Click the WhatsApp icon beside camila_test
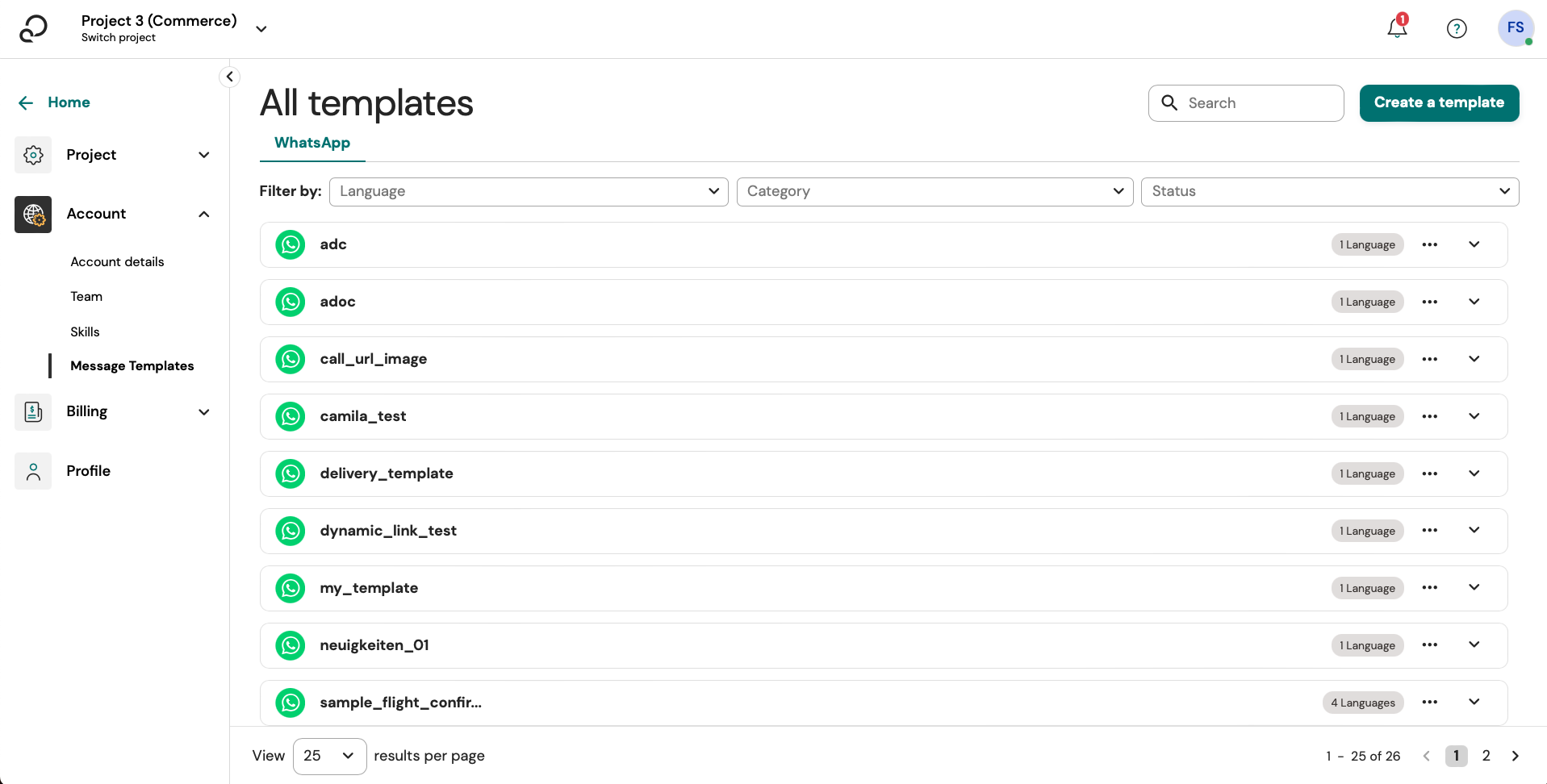This screenshot has height=784, width=1547. [x=291, y=416]
